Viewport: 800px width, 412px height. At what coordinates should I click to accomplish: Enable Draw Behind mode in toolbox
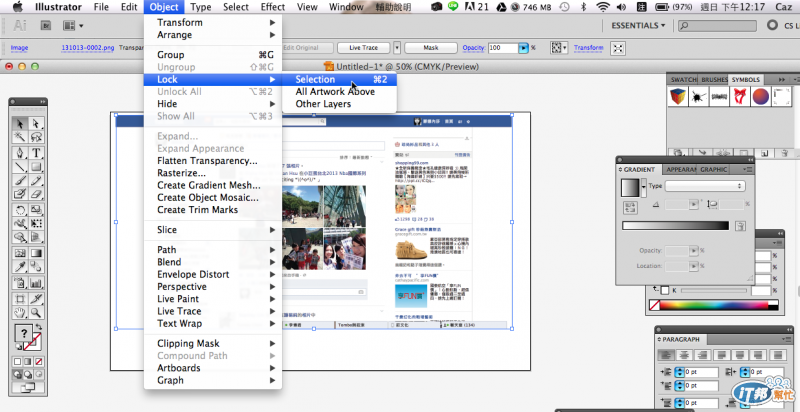click(29, 374)
